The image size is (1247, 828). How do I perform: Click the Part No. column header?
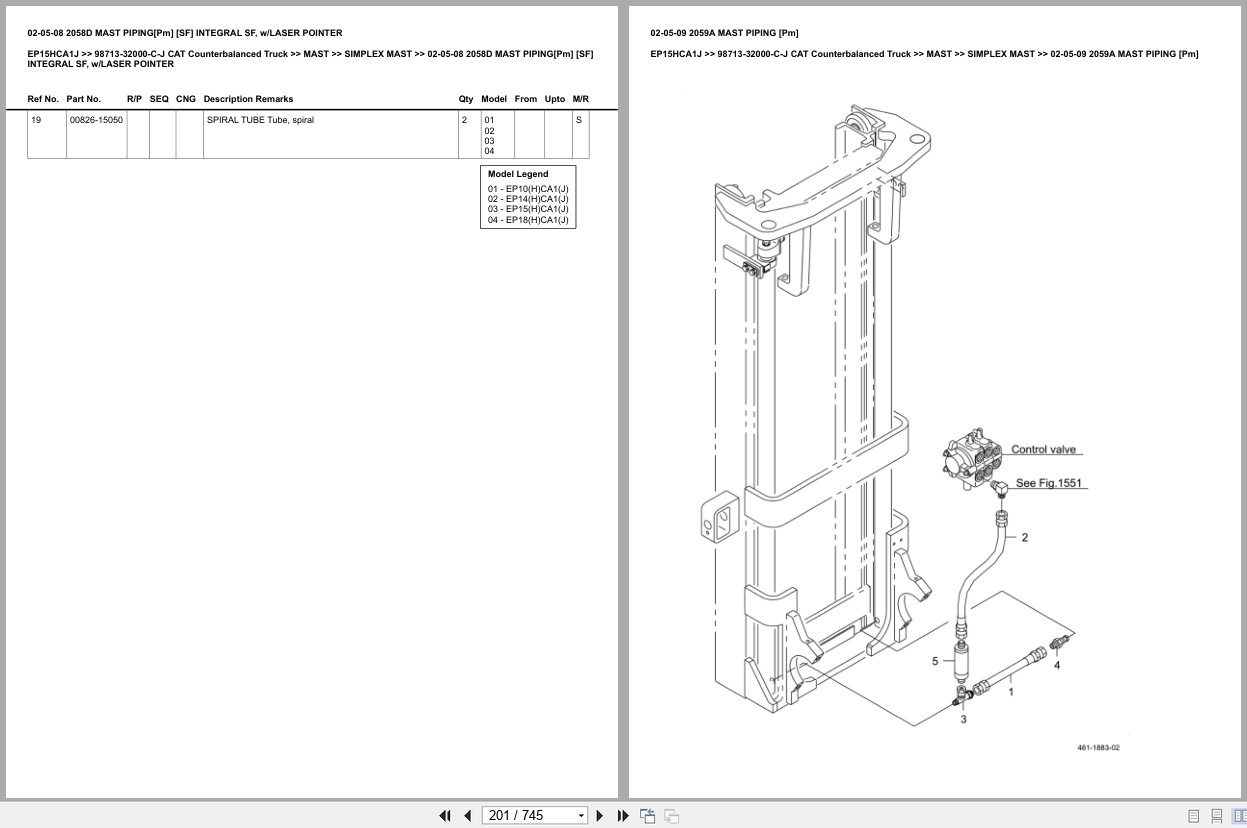point(84,99)
